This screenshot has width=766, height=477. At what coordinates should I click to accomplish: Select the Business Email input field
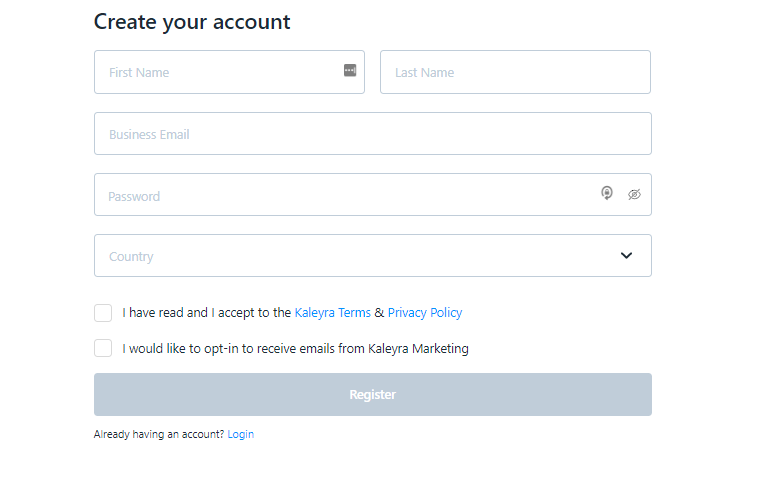click(x=373, y=134)
